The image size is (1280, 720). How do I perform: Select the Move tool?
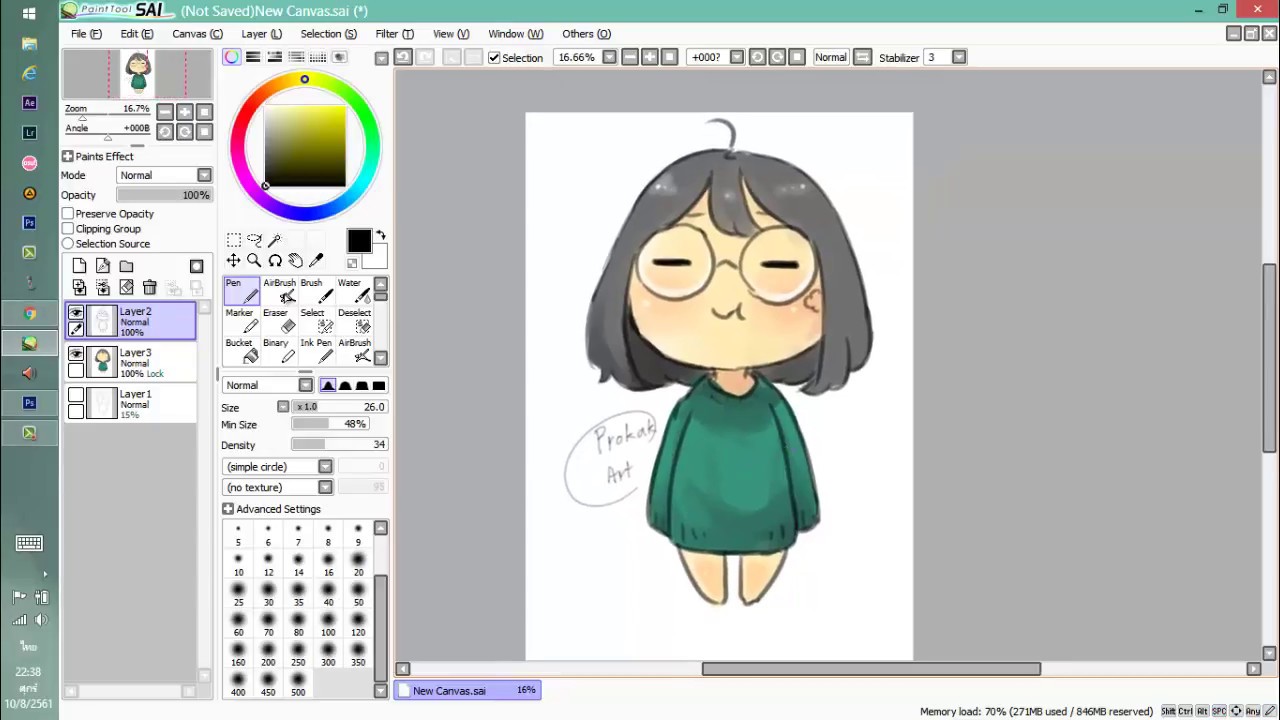233,261
